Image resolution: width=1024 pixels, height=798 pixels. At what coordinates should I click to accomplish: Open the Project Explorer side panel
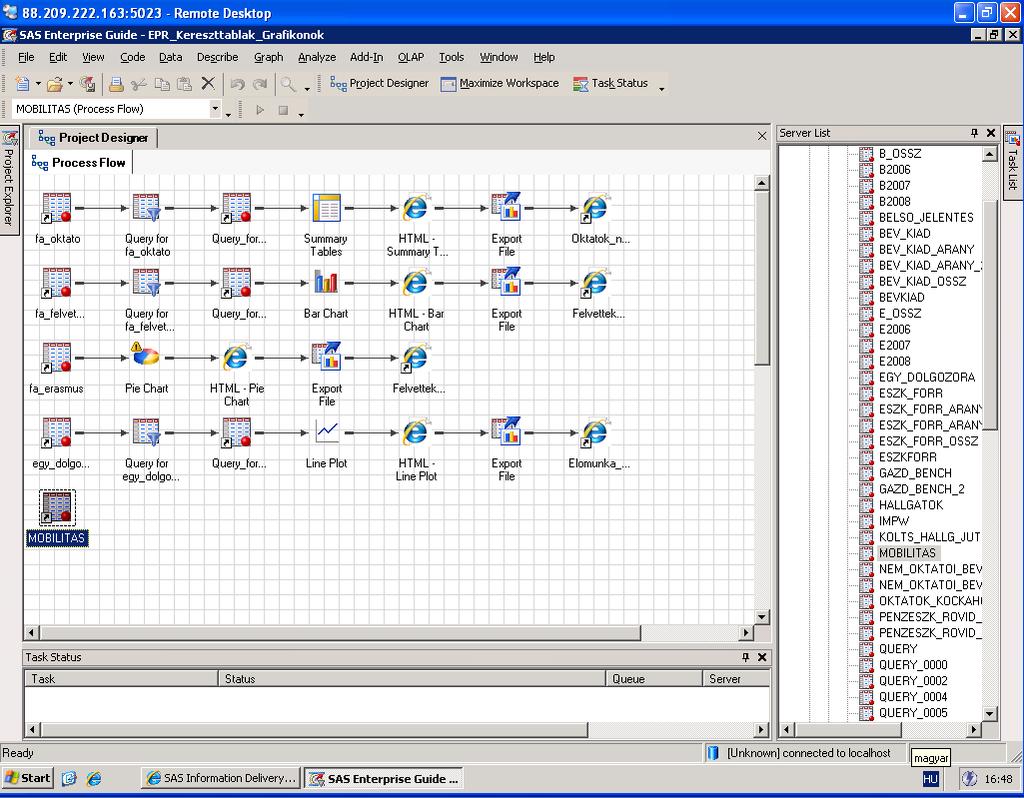8,179
